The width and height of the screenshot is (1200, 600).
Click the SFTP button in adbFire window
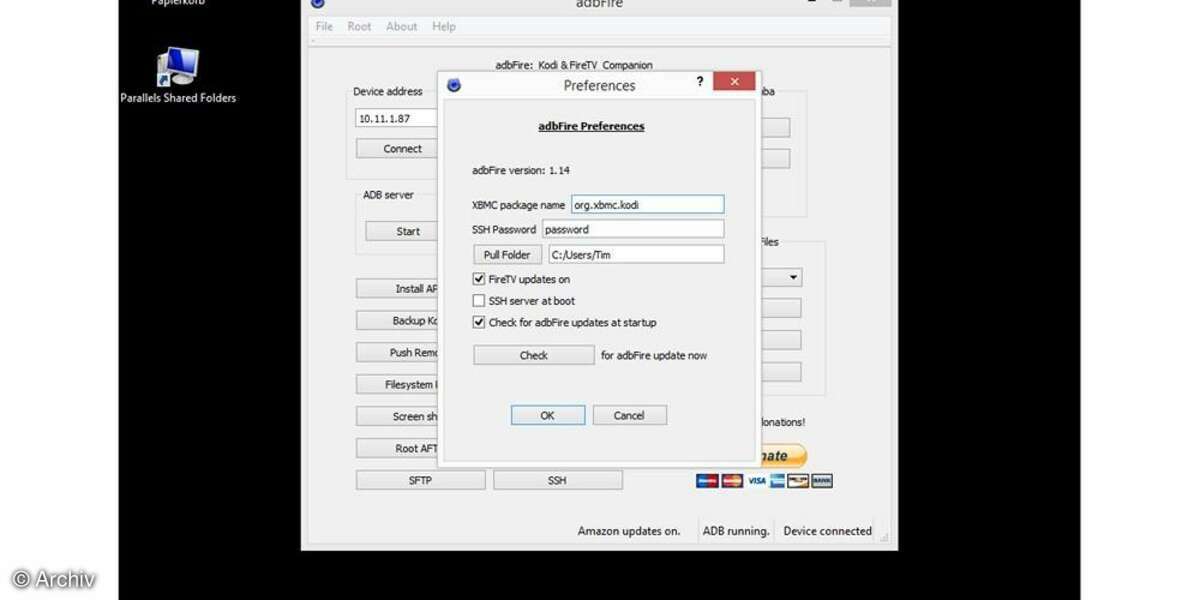pos(420,480)
